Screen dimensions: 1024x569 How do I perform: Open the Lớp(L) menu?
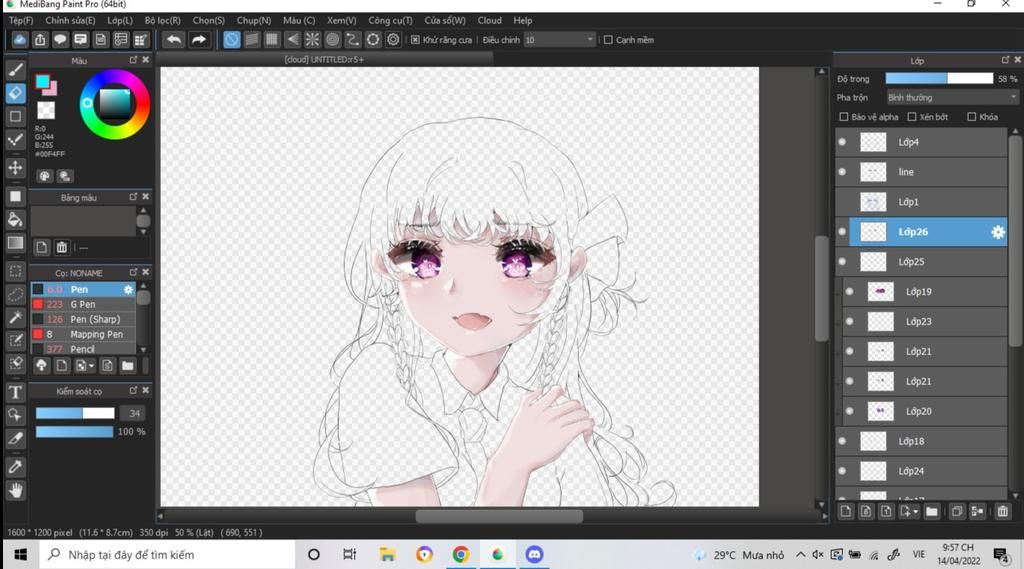point(120,20)
